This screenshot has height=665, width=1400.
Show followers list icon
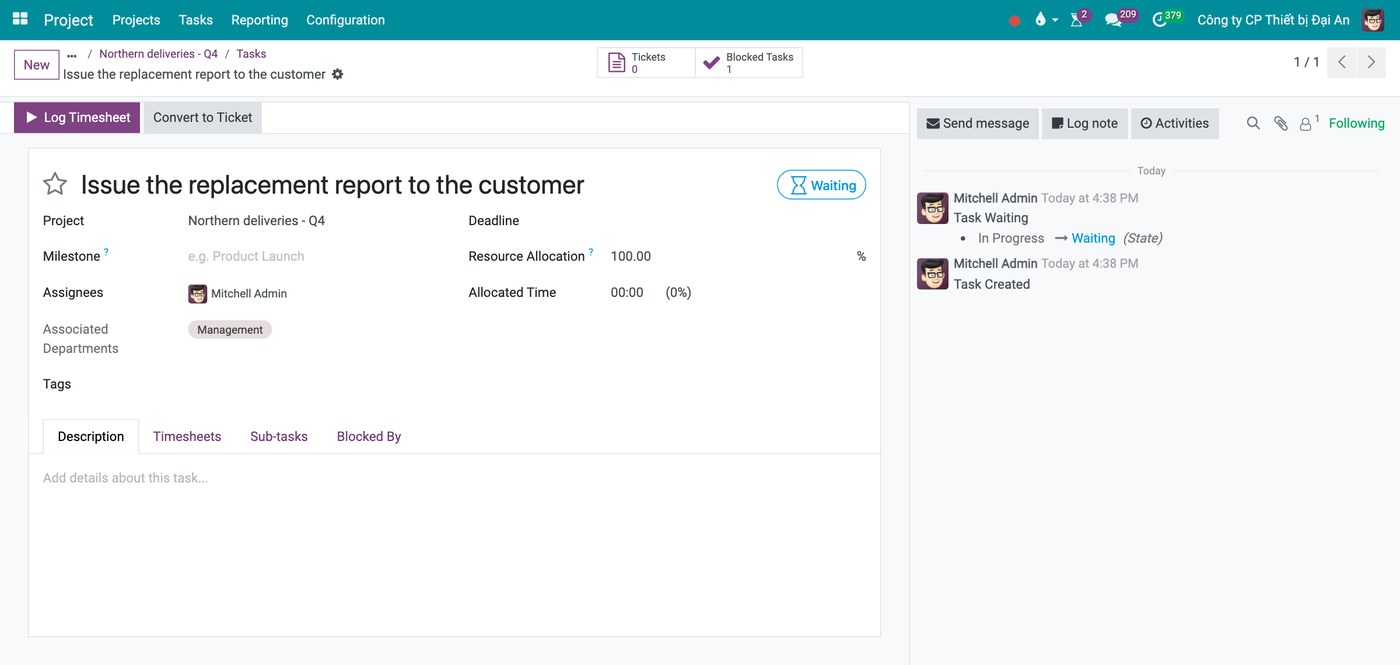click(1308, 123)
